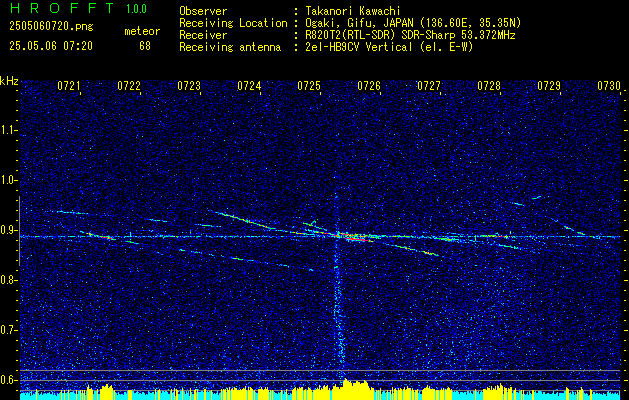
Task: Click the 0724 time marker
Action: click(x=249, y=85)
